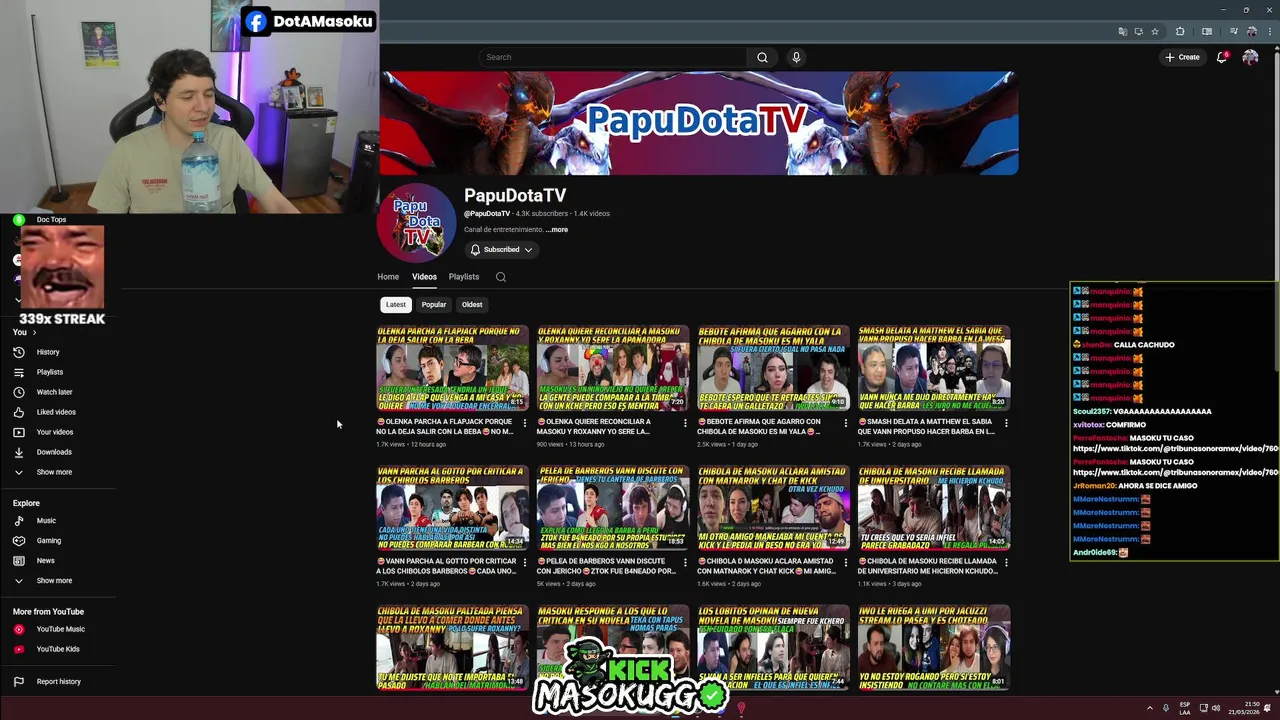Open the Pelea de barberos thumbnail
Image resolution: width=1280 pixels, height=720 pixels.
[x=613, y=508]
